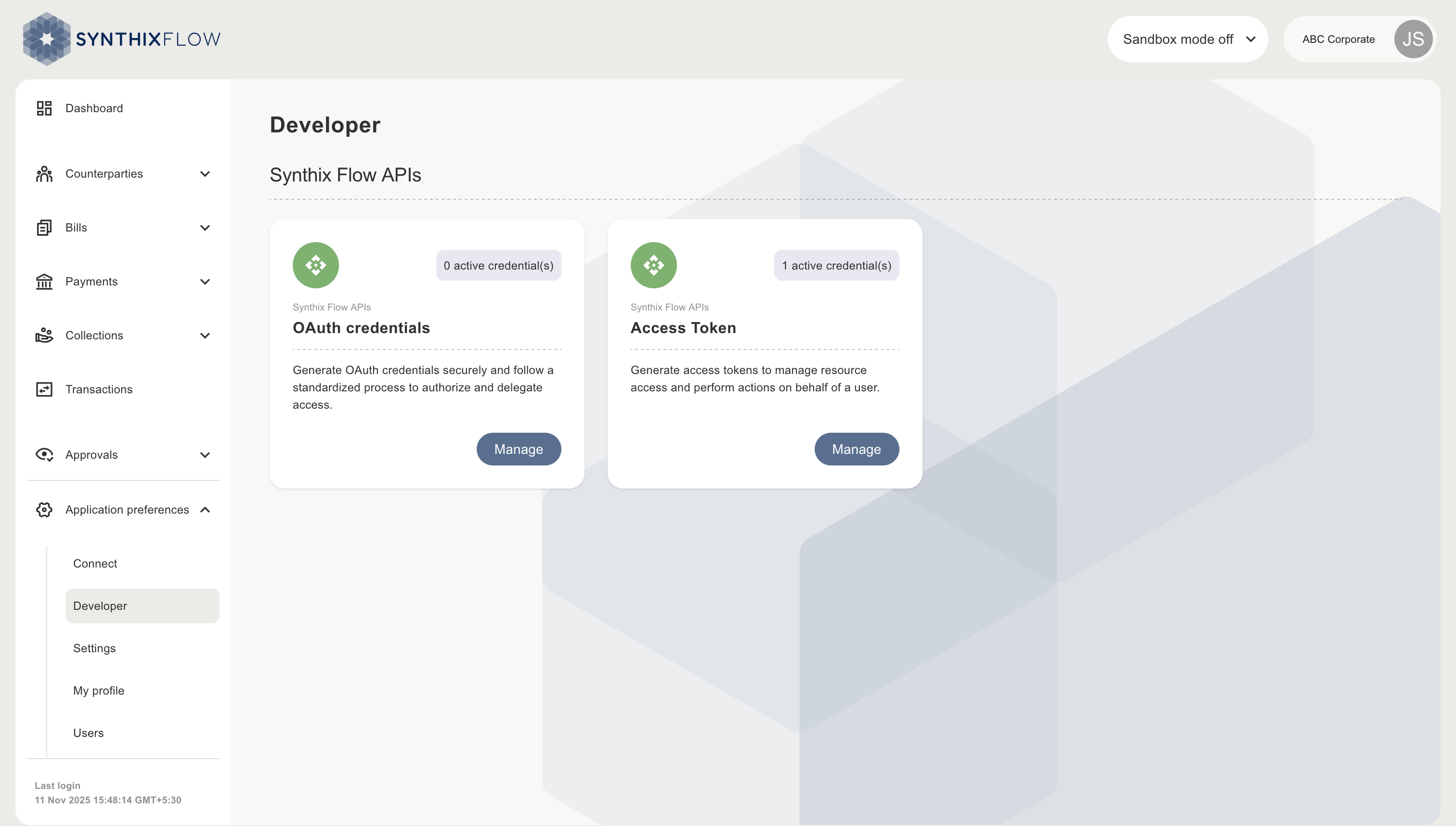Open the My profile submenu item
Image resolution: width=1456 pixels, height=826 pixels.
coord(143,690)
